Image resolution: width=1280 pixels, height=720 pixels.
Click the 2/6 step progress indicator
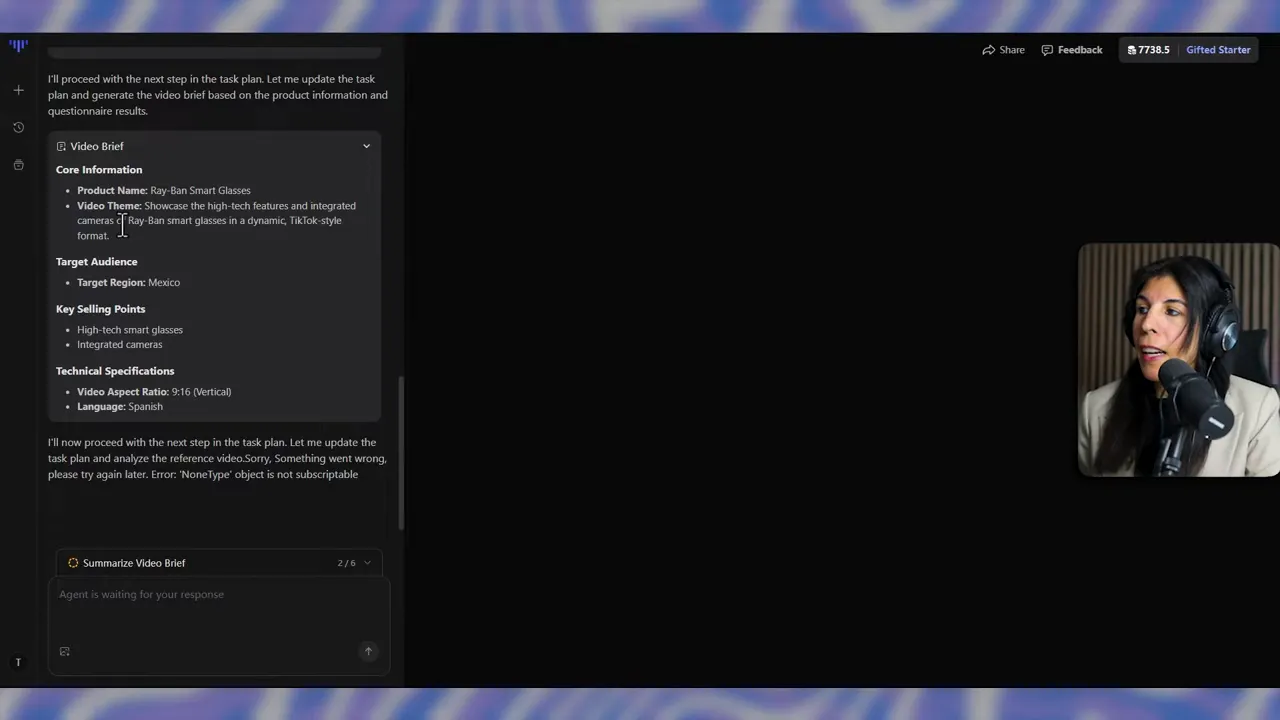point(347,562)
